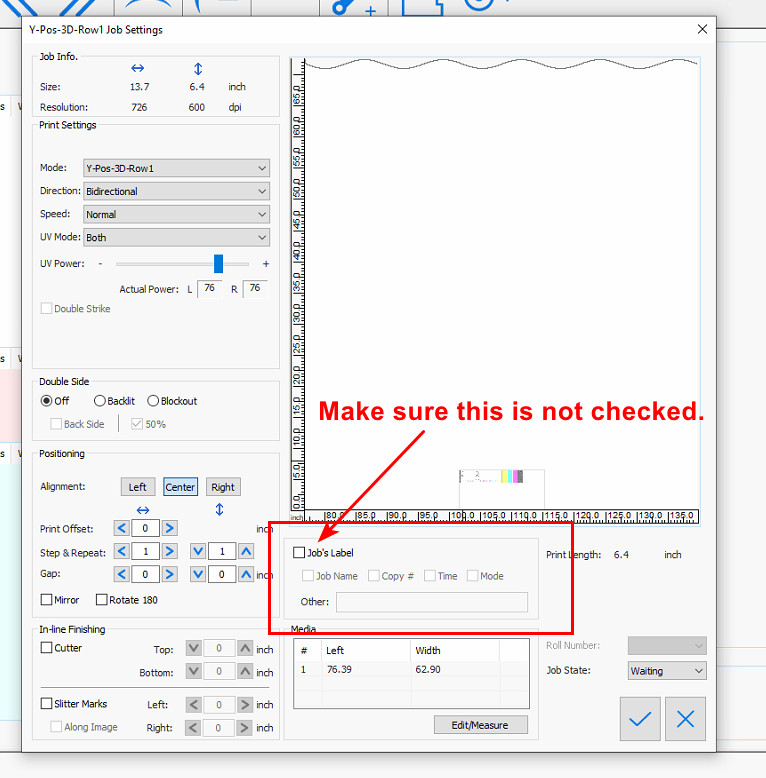This screenshot has width=766, height=778.
Task: Increase Slitter Marks Right value
Action: tap(245, 728)
